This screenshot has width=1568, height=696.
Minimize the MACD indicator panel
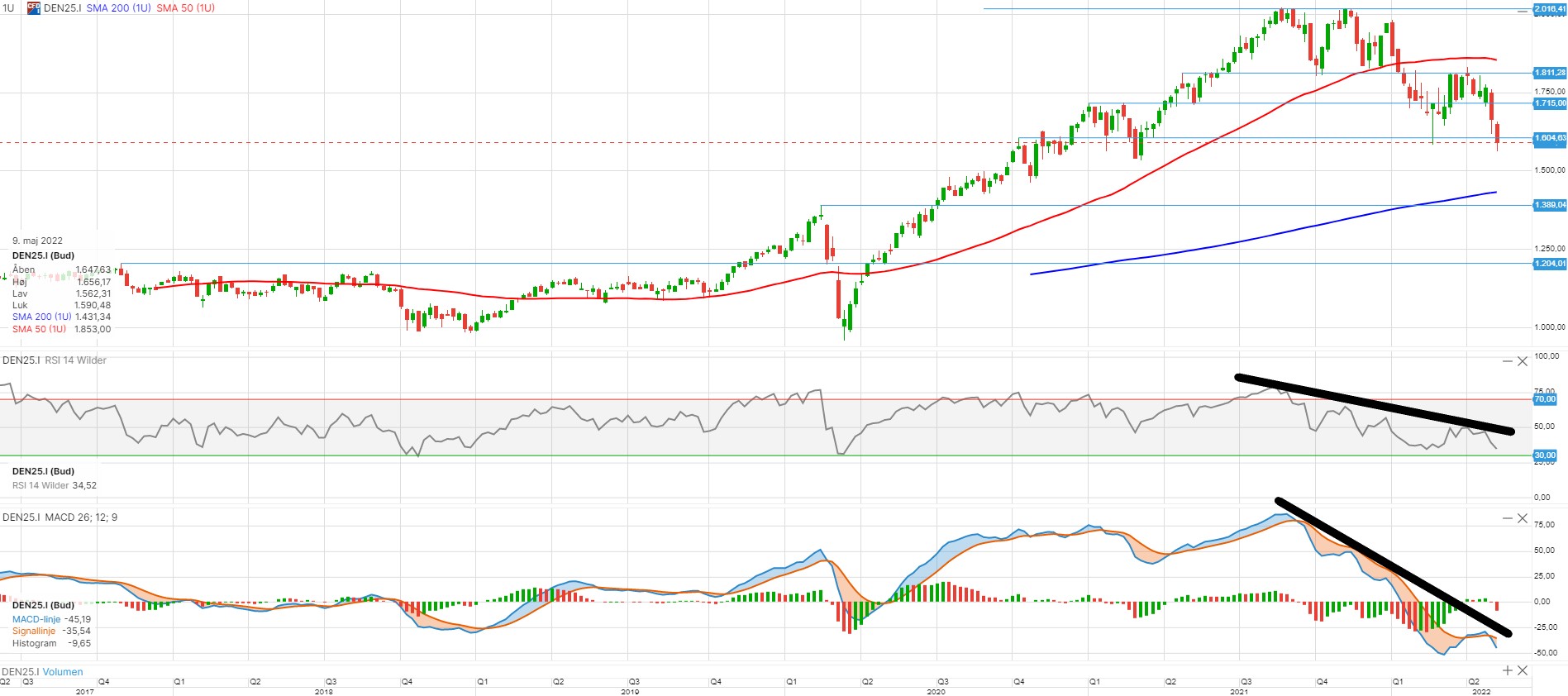[x=1508, y=518]
